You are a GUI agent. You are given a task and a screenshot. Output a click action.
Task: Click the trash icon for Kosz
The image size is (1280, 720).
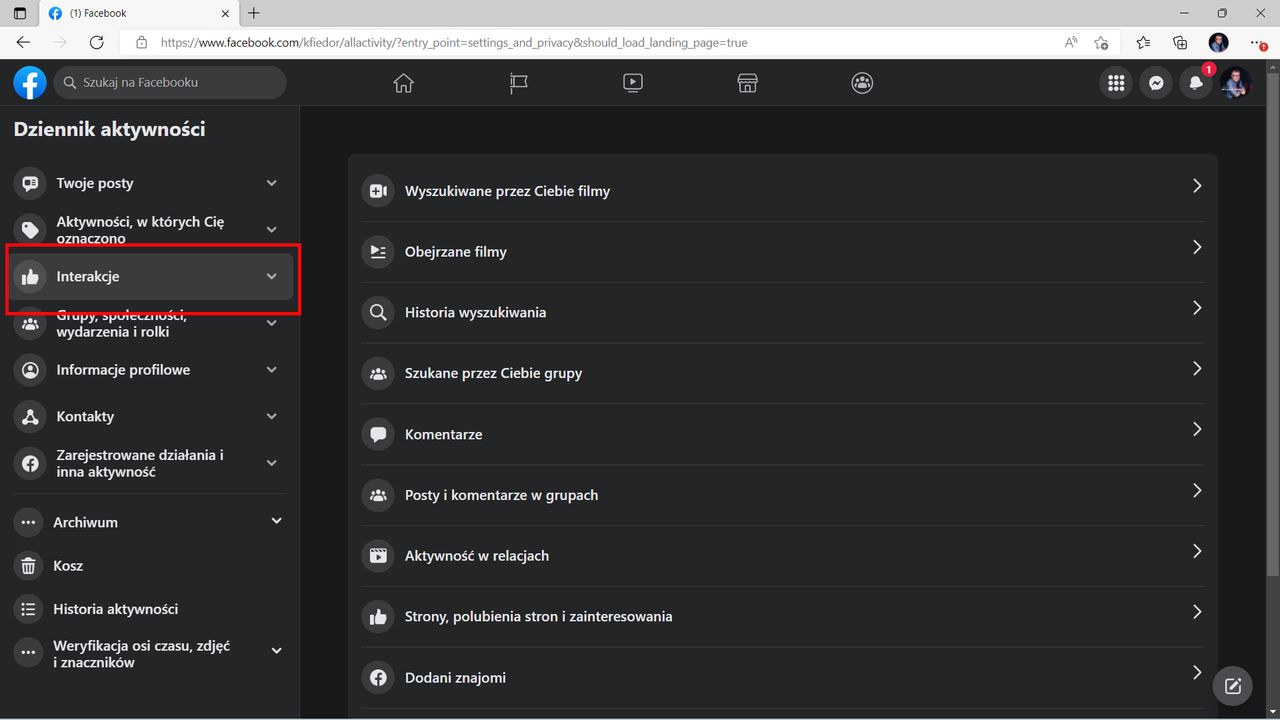pos(29,566)
